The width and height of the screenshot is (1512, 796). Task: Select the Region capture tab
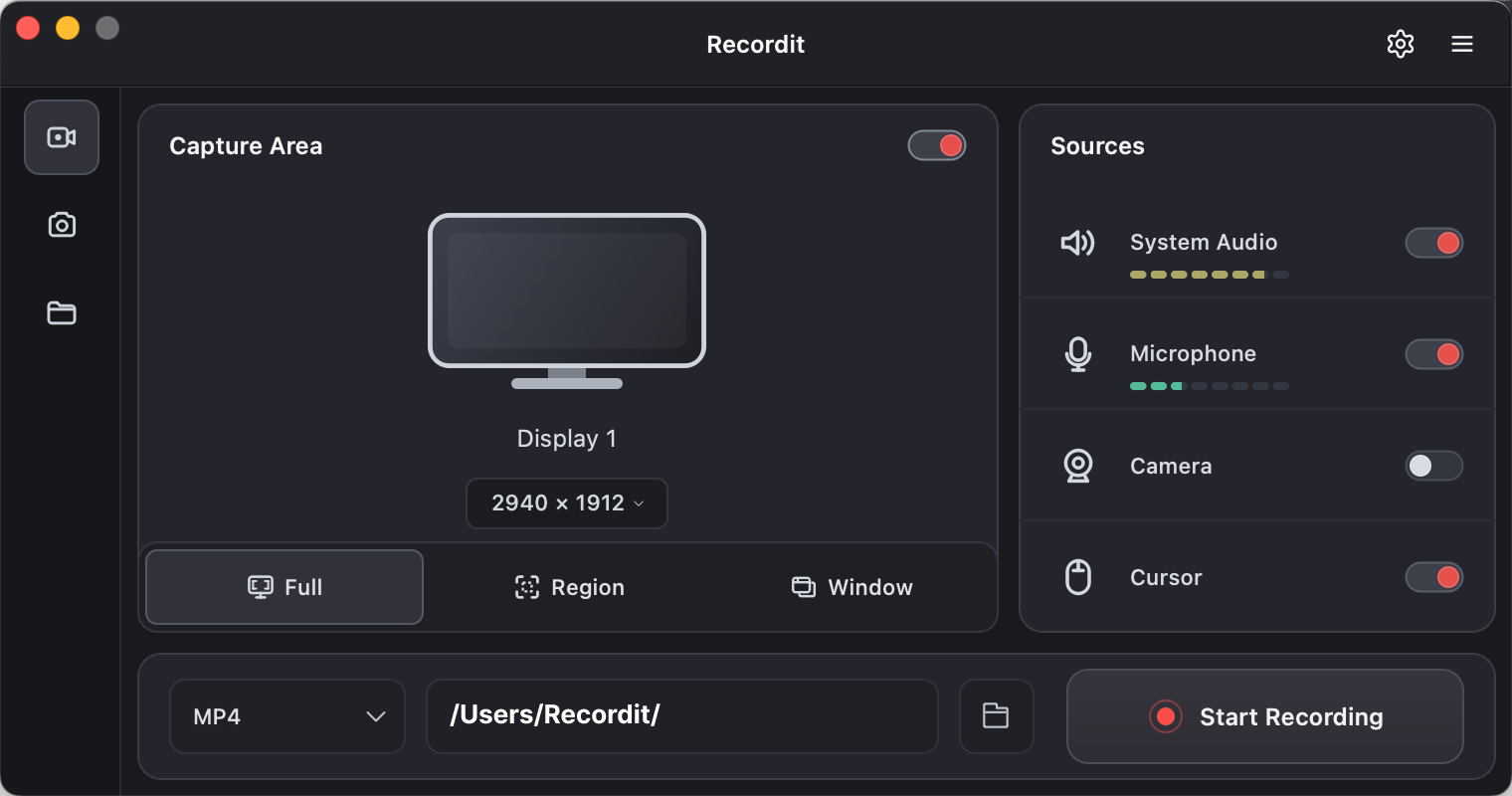coord(569,587)
